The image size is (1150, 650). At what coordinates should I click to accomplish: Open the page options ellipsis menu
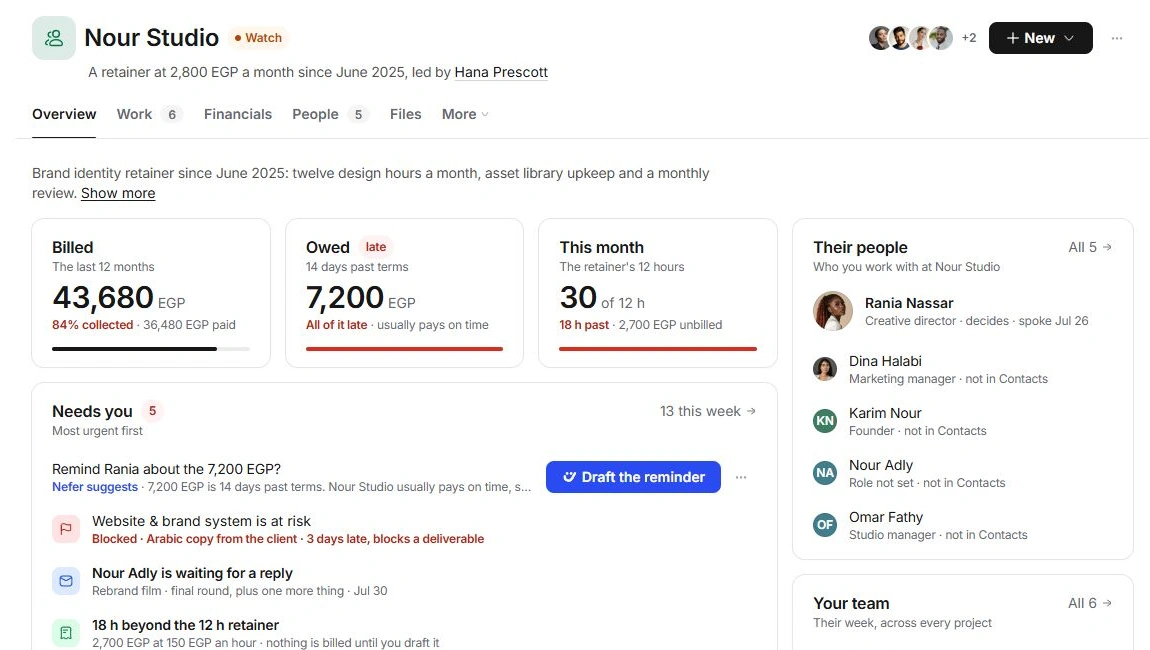tap(1116, 38)
